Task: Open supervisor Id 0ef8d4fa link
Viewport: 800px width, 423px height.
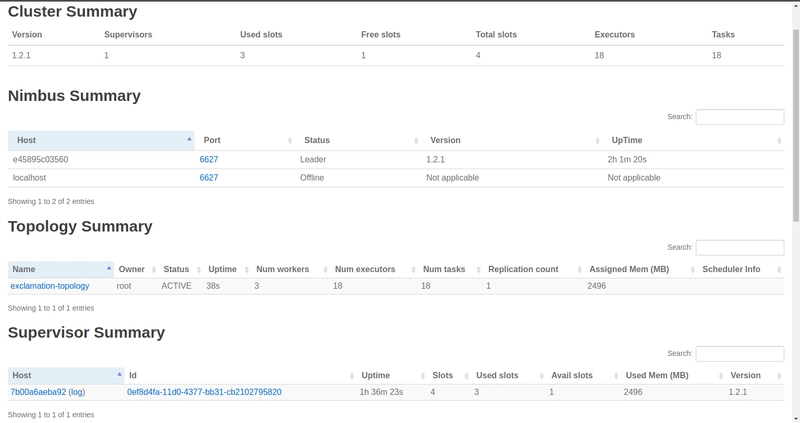Action: pyautogui.click(x=204, y=393)
